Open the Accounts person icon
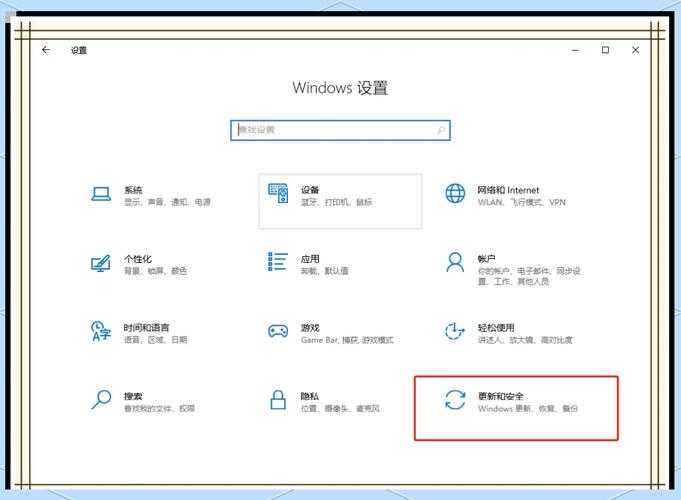 (x=455, y=262)
